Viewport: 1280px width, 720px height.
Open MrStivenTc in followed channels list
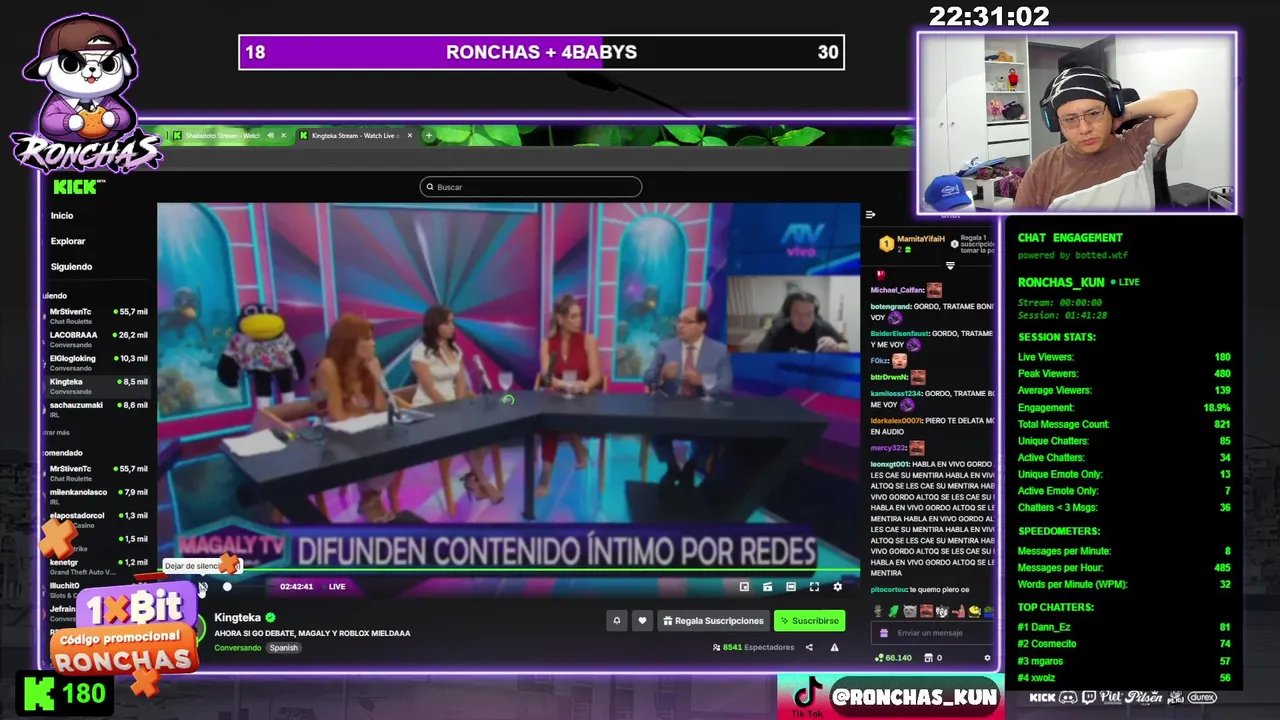pos(98,315)
